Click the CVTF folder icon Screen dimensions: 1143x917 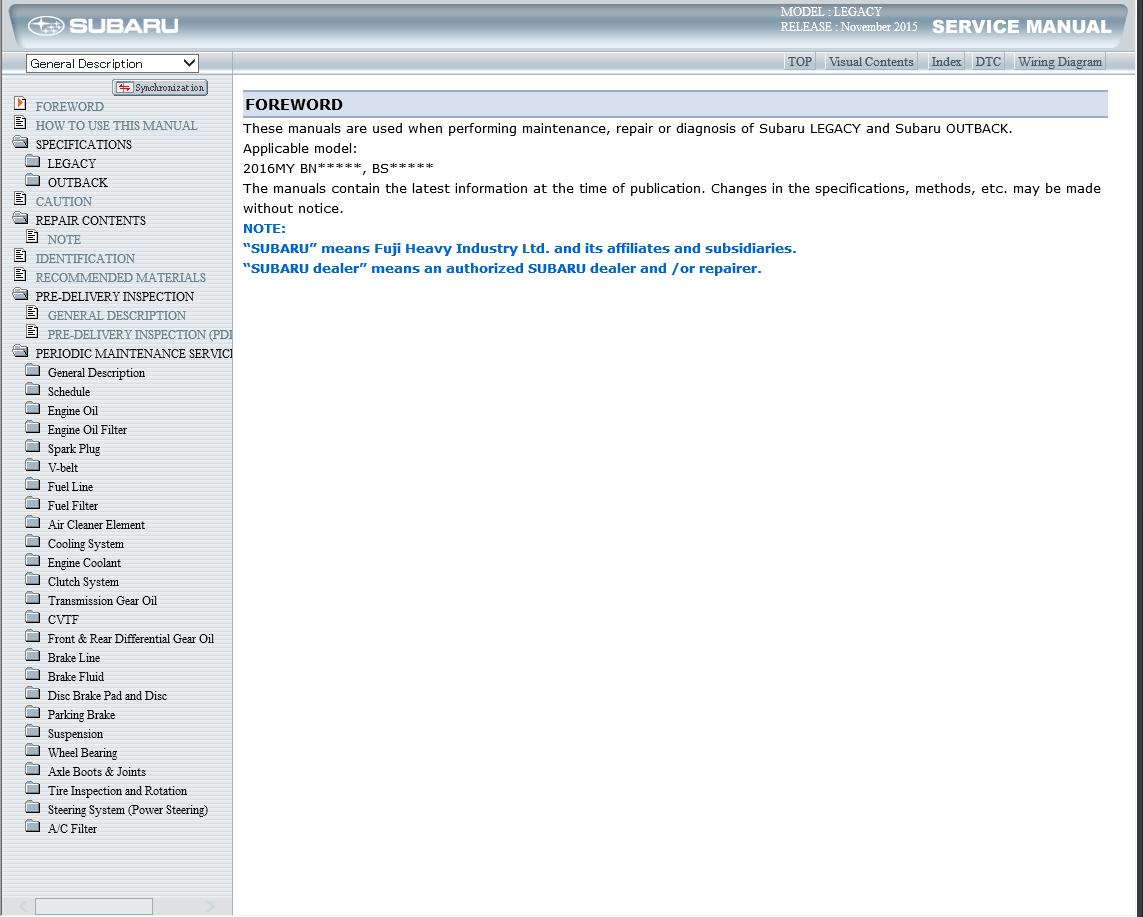[x=33, y=616]
